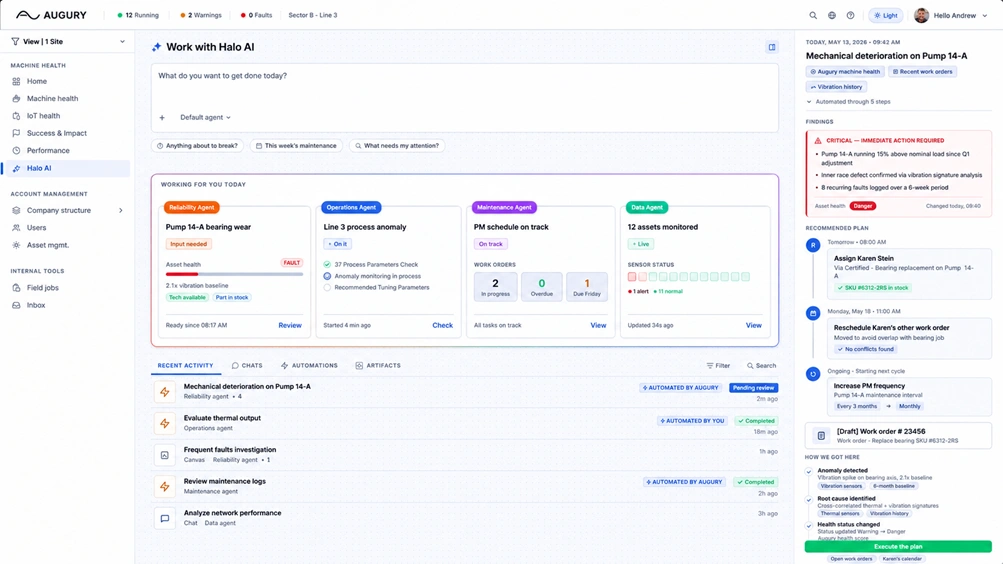
Task: Click the Inbox icon
Action: point(16,305)
